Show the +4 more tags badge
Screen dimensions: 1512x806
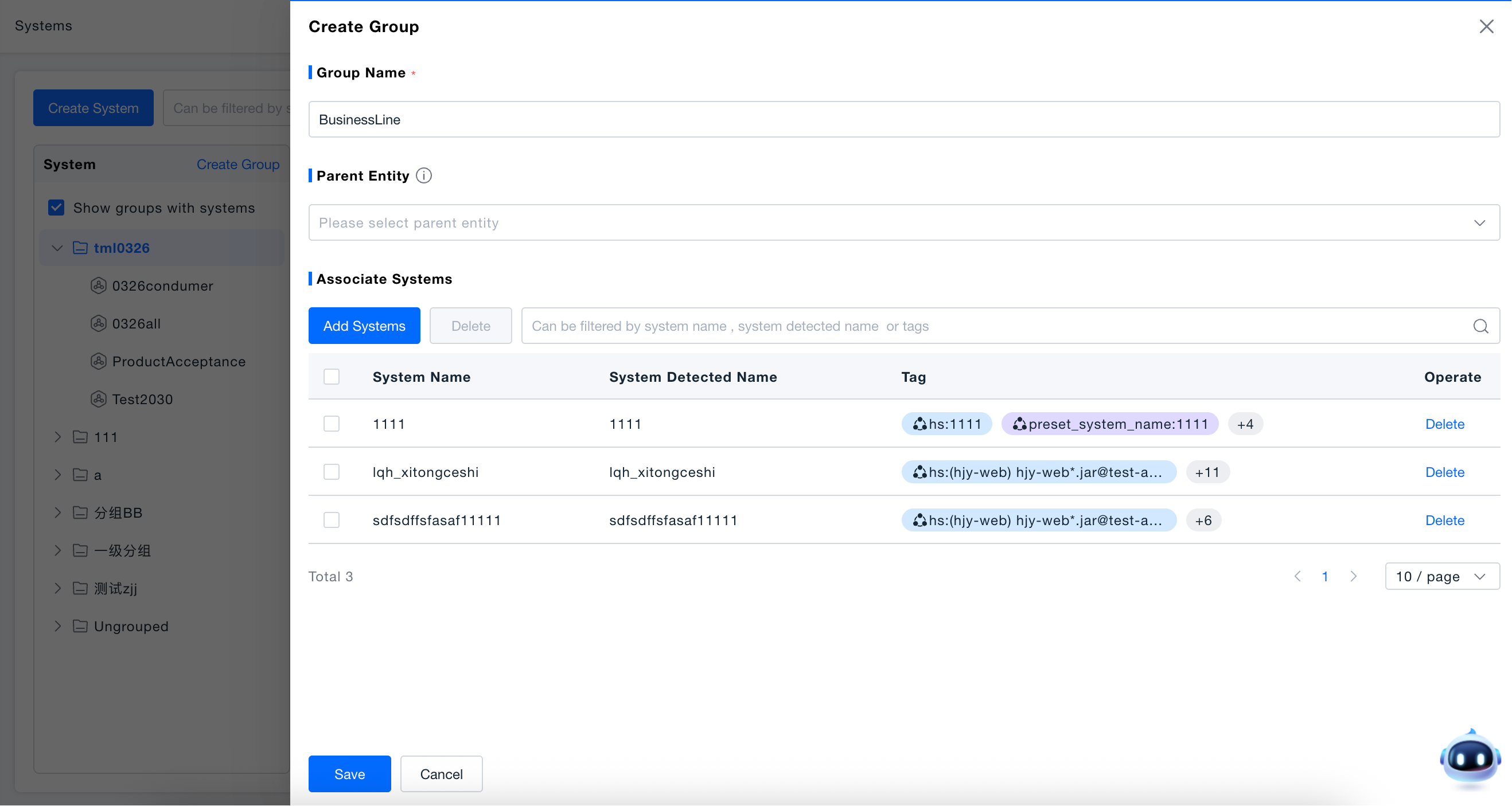(x=1245, y=424)
